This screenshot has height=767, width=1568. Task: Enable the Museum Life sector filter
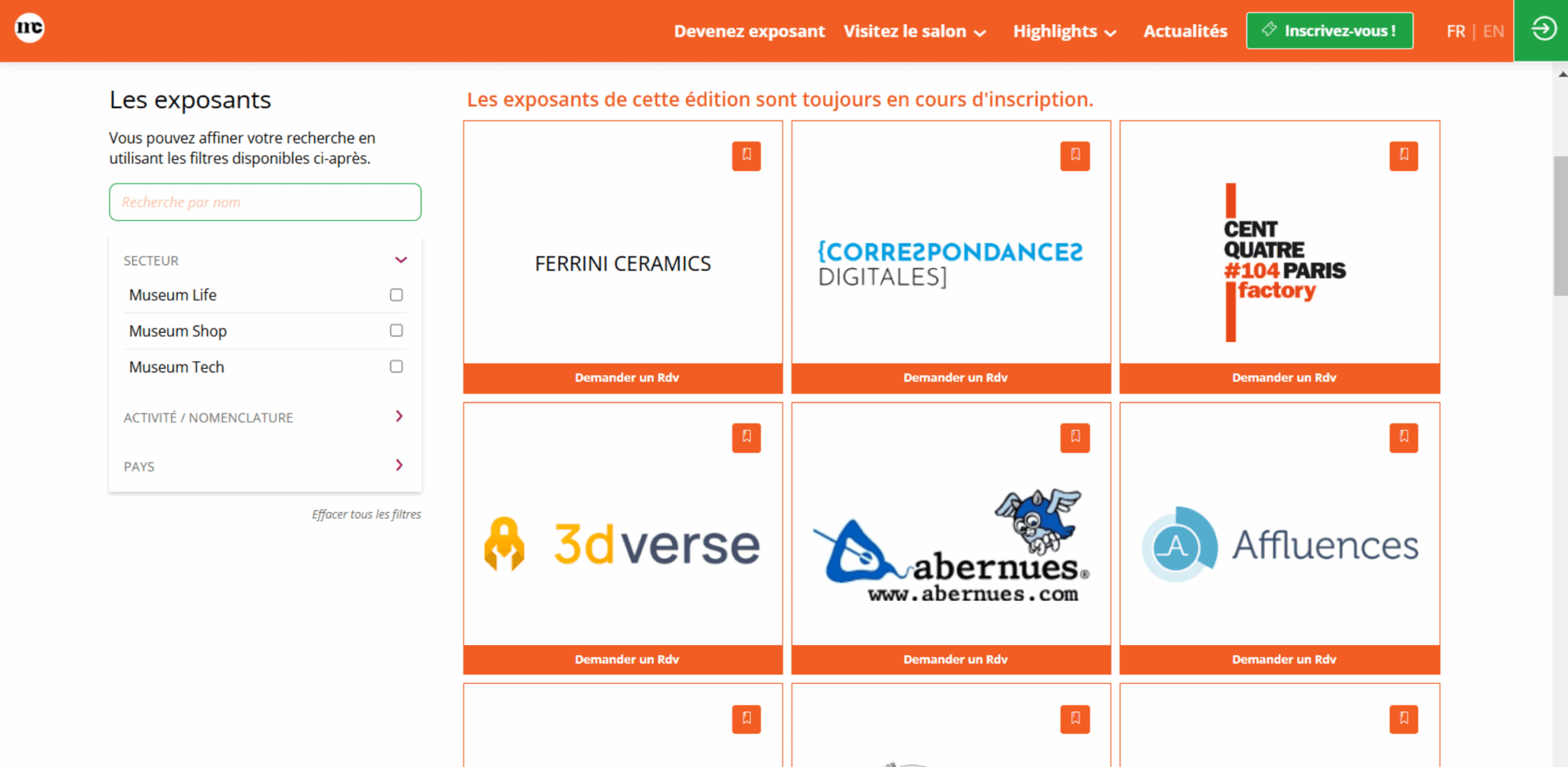(396, 295)
